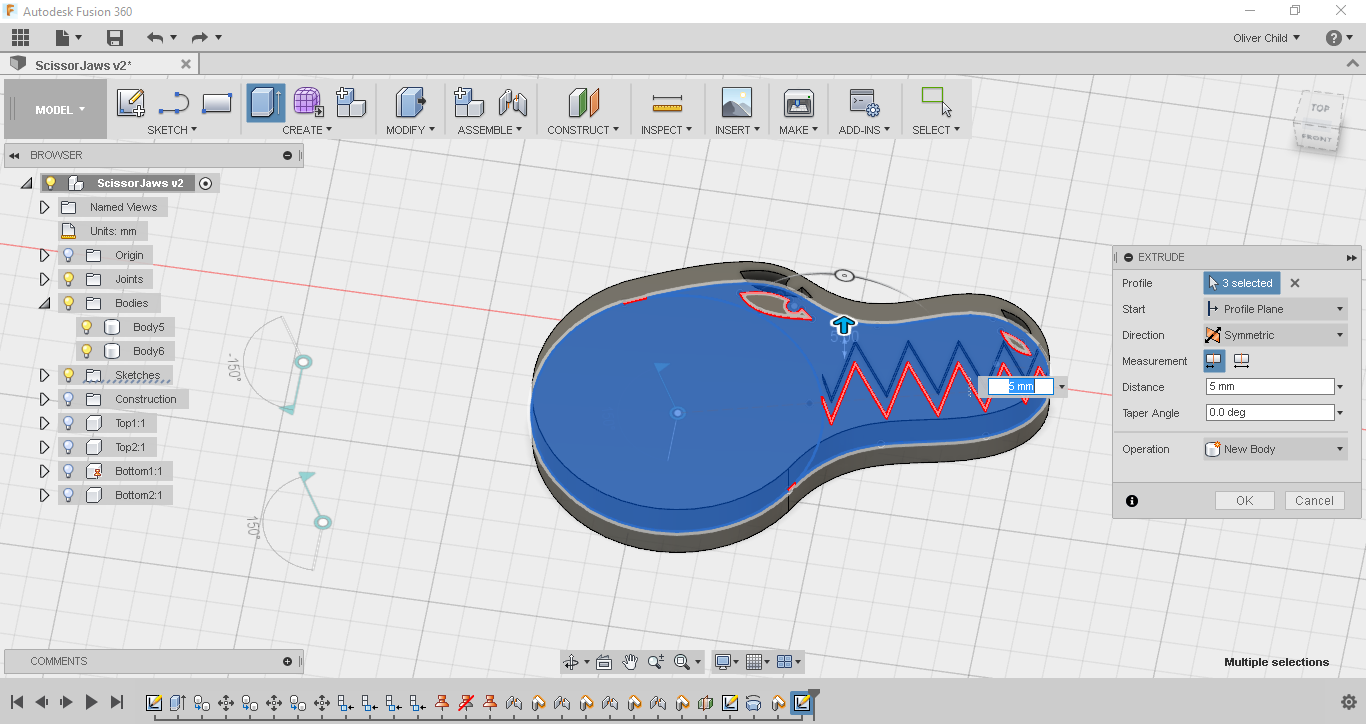Collapse the Bodies folder
This screenshot has width=1366, height=724.
(x=44, y=303)
